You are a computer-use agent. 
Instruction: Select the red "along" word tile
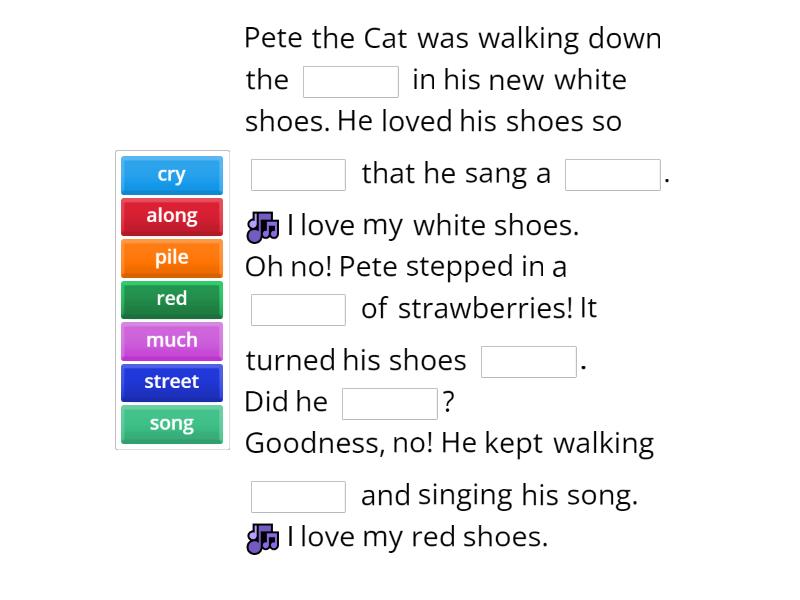click(171, 215)
